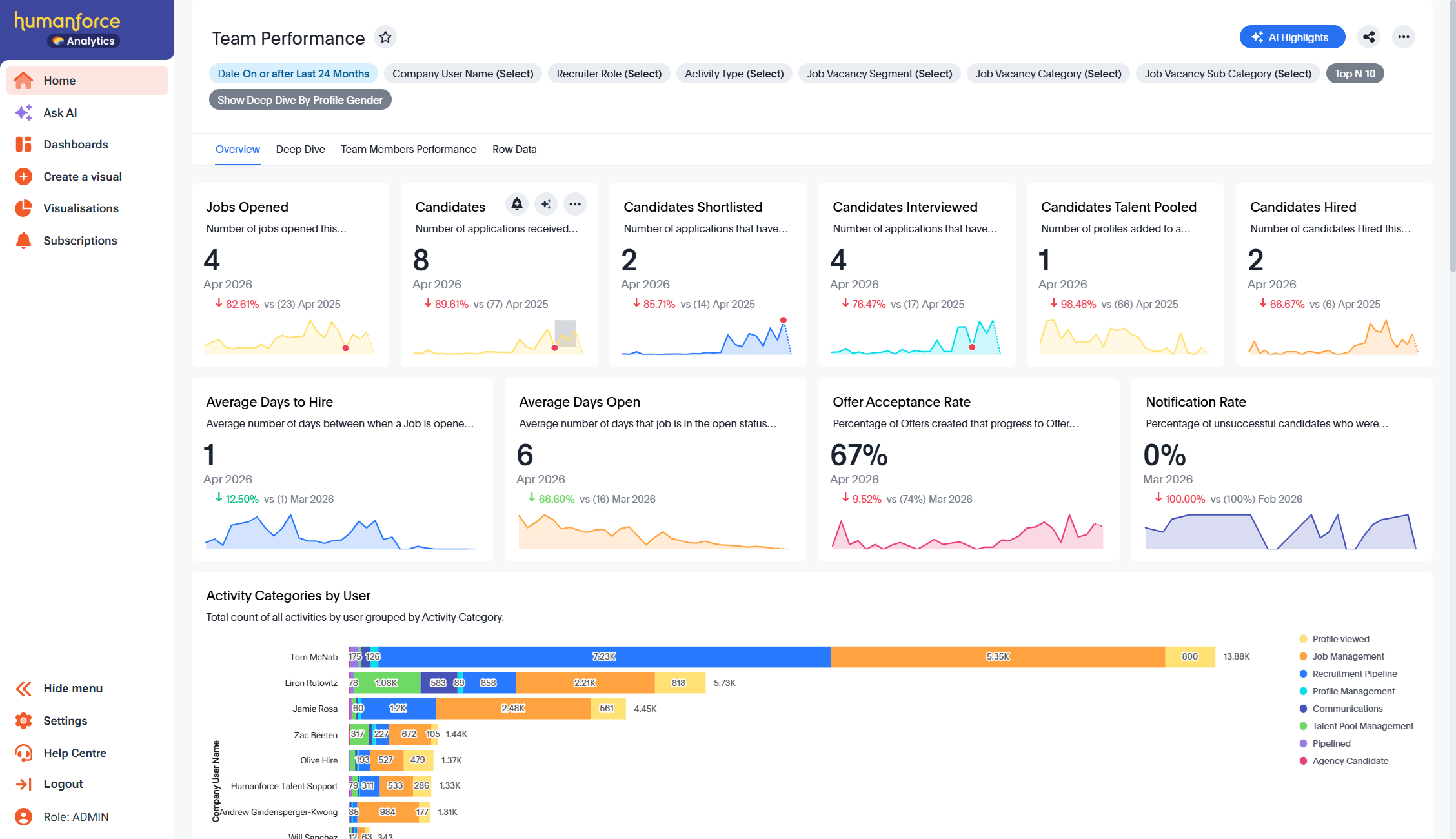Click the Create a visual plus icon

pos(24,177)
